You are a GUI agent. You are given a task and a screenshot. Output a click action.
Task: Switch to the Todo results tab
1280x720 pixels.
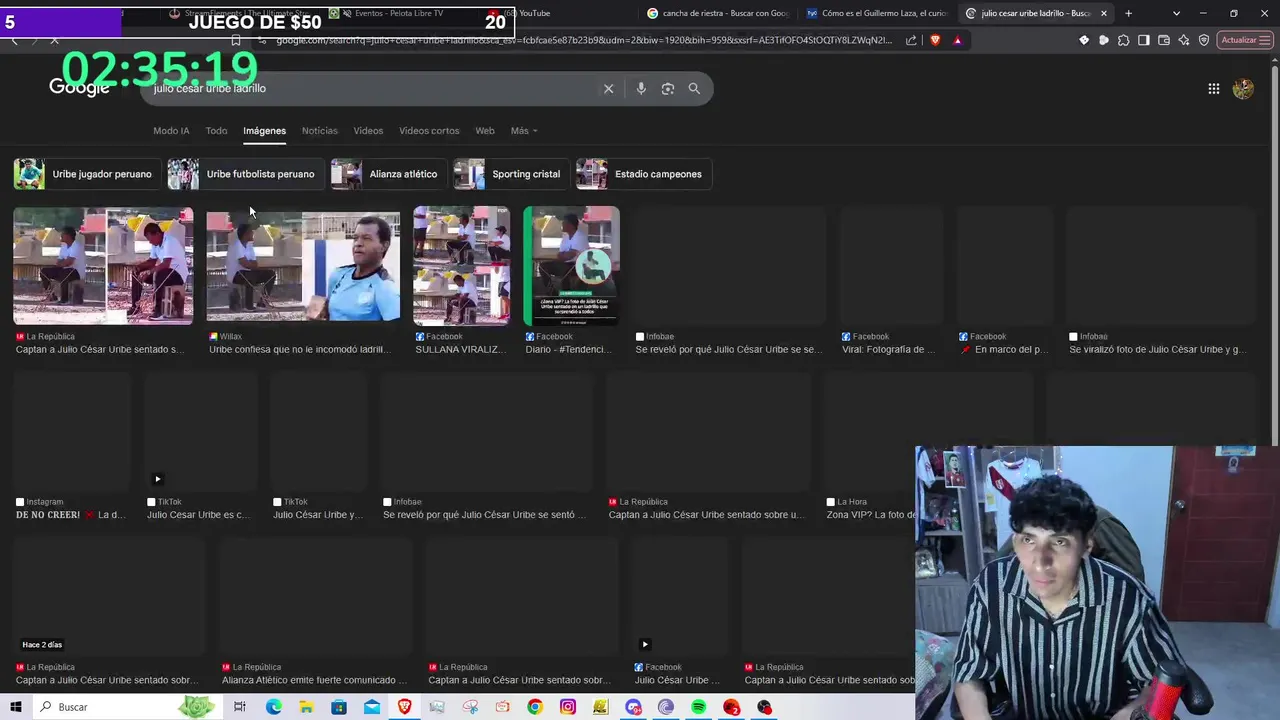(216, 131)
